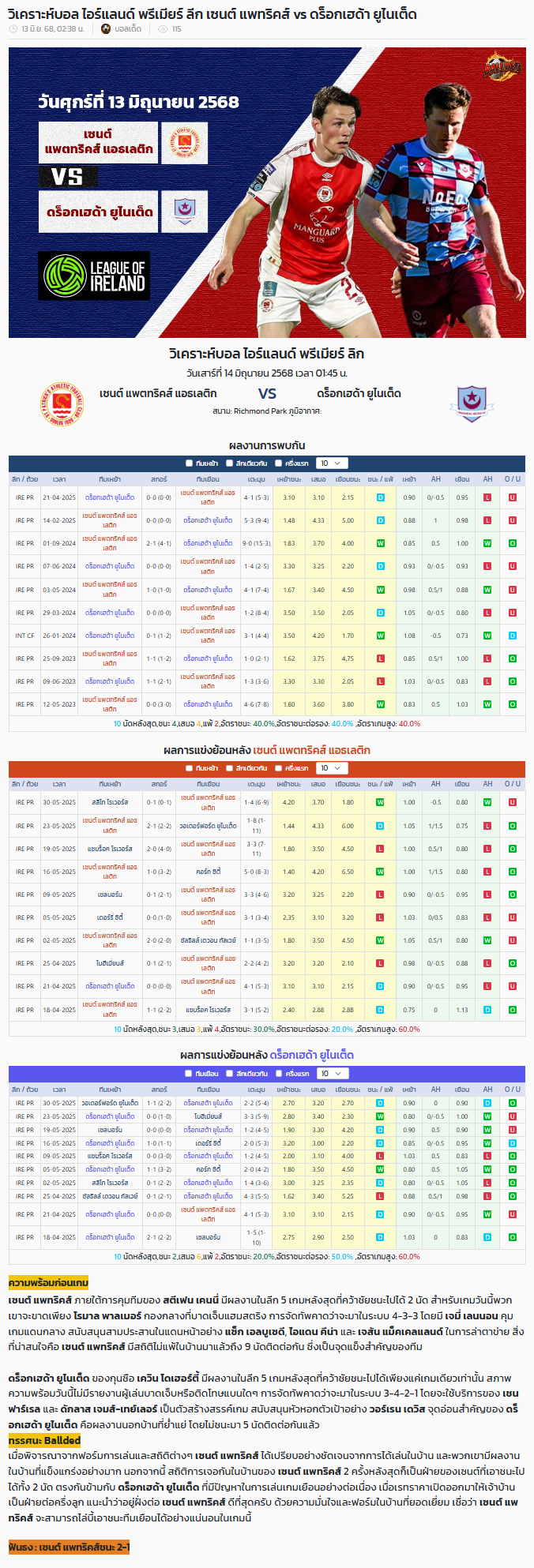Tick ทีมเหย้า checkbox in head-to-head table
Viewport: 534px width, 1568px height.
(189, 463)
